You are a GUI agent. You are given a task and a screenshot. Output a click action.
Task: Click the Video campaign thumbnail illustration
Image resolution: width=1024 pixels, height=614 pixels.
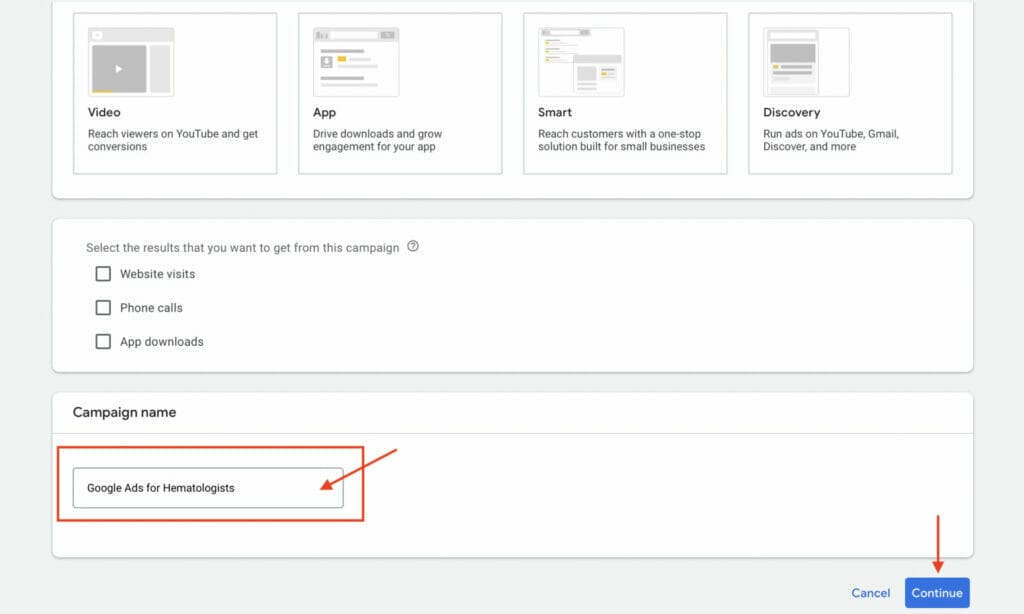[x=131, y=62]
